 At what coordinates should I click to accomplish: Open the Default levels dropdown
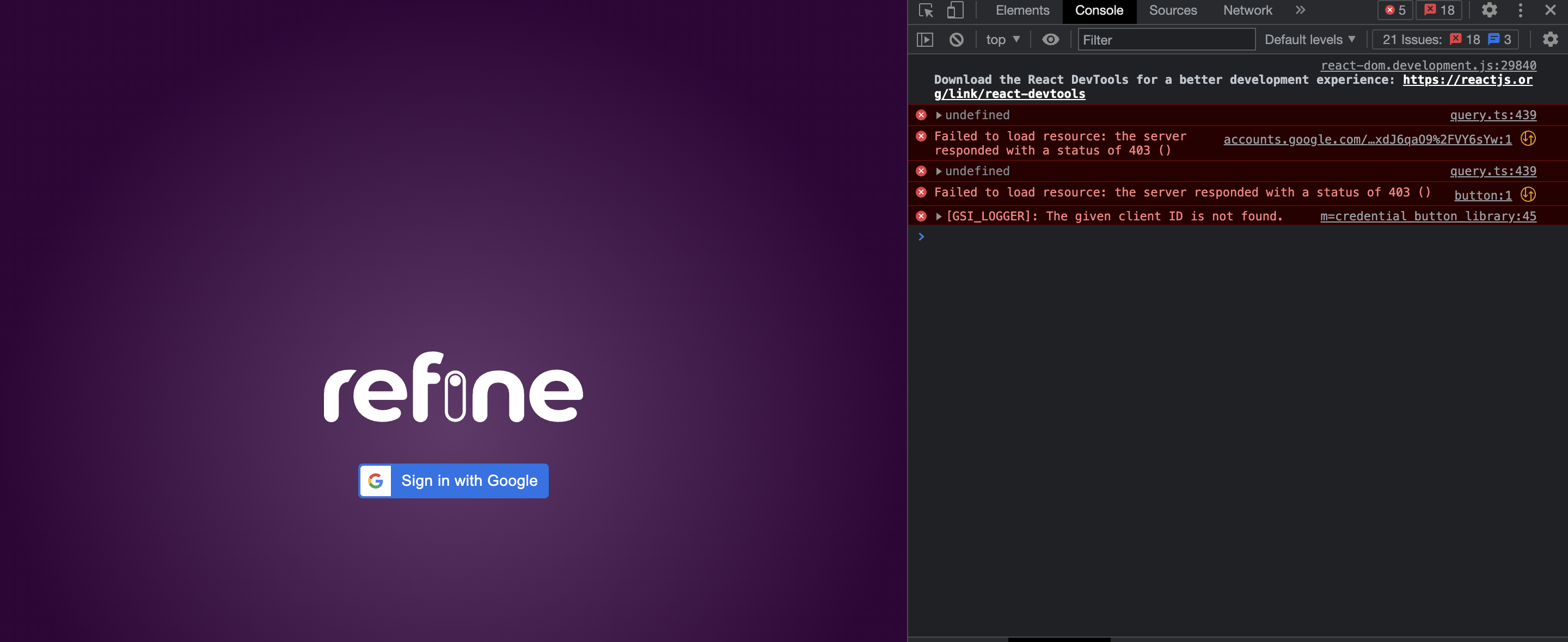pos(1310,39)
